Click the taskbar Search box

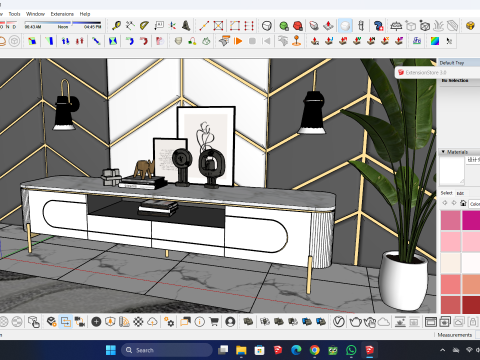point(167,350)
